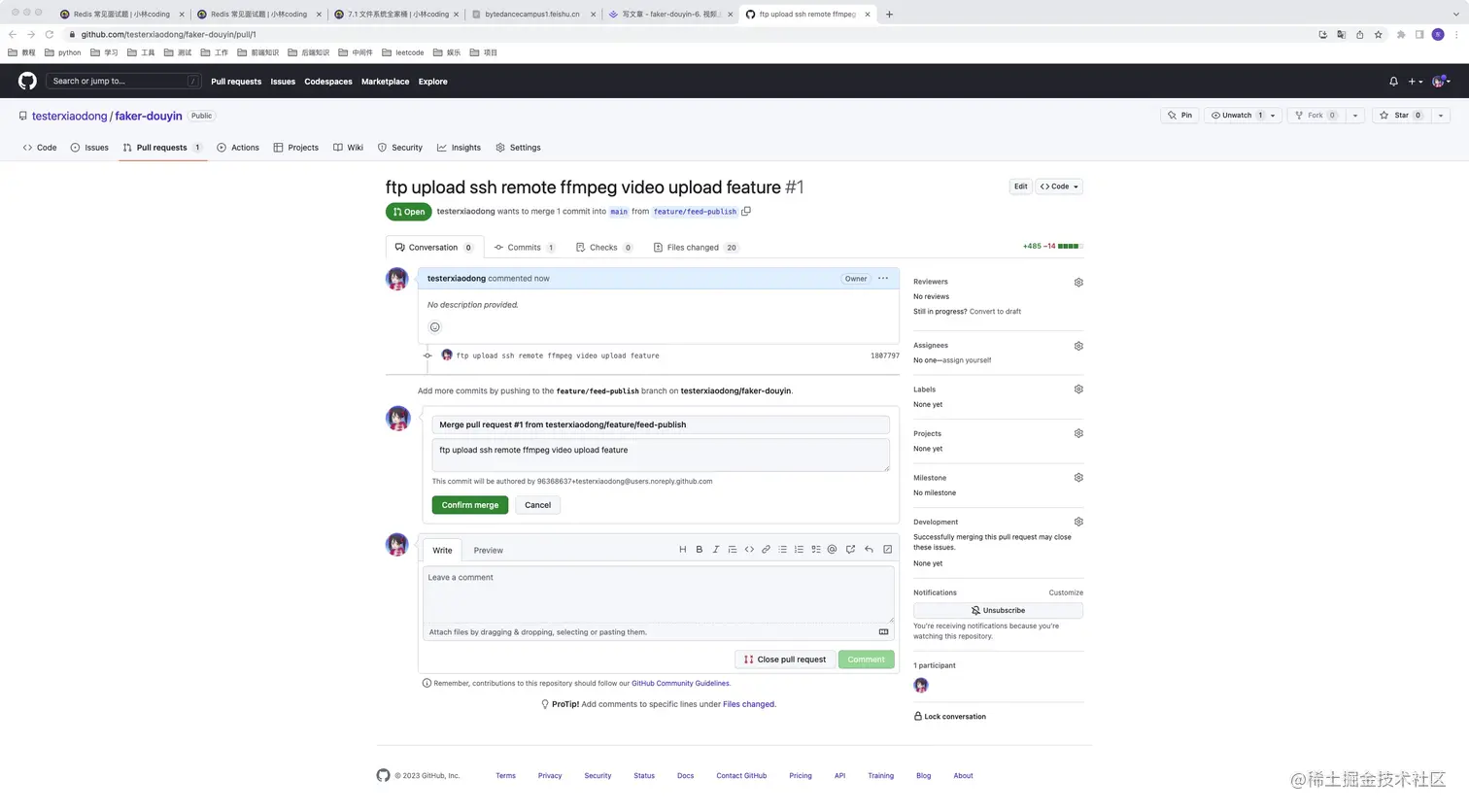Click the Markdown supported icon
The image size is (1469, 812).
883,632
